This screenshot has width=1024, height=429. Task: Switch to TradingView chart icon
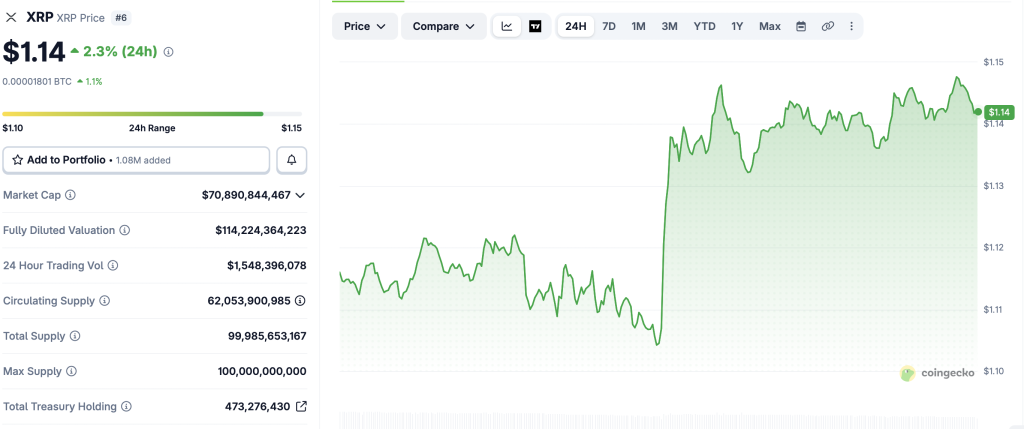(535, 26)
